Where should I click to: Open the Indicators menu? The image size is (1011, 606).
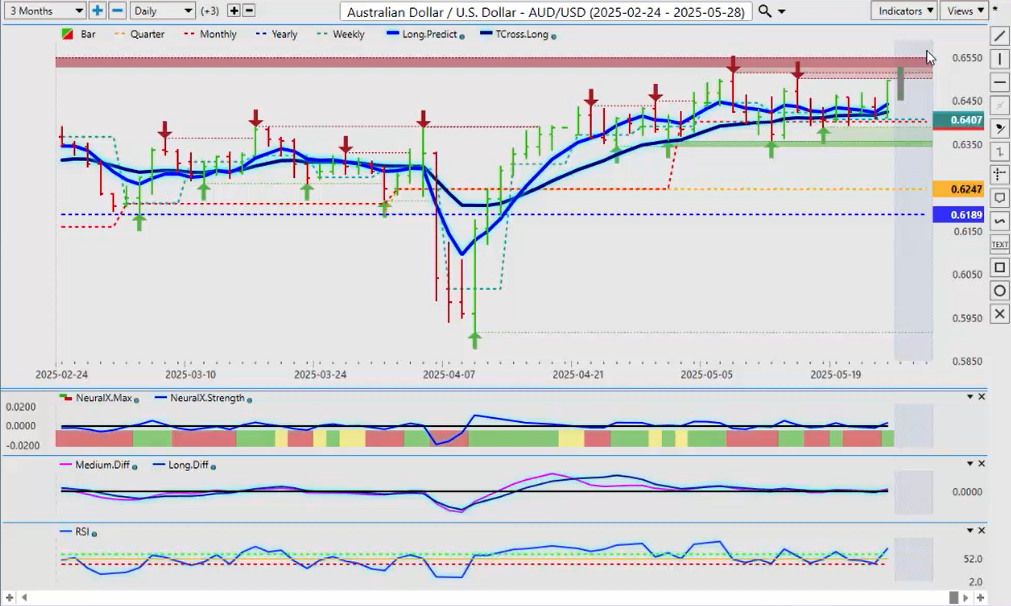[x=903, y=11]
